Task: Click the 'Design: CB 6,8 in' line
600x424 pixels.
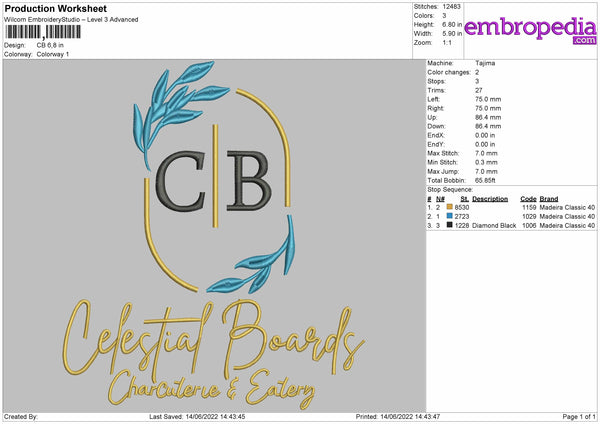Action: pyautogui.click(x=34, y=45)
